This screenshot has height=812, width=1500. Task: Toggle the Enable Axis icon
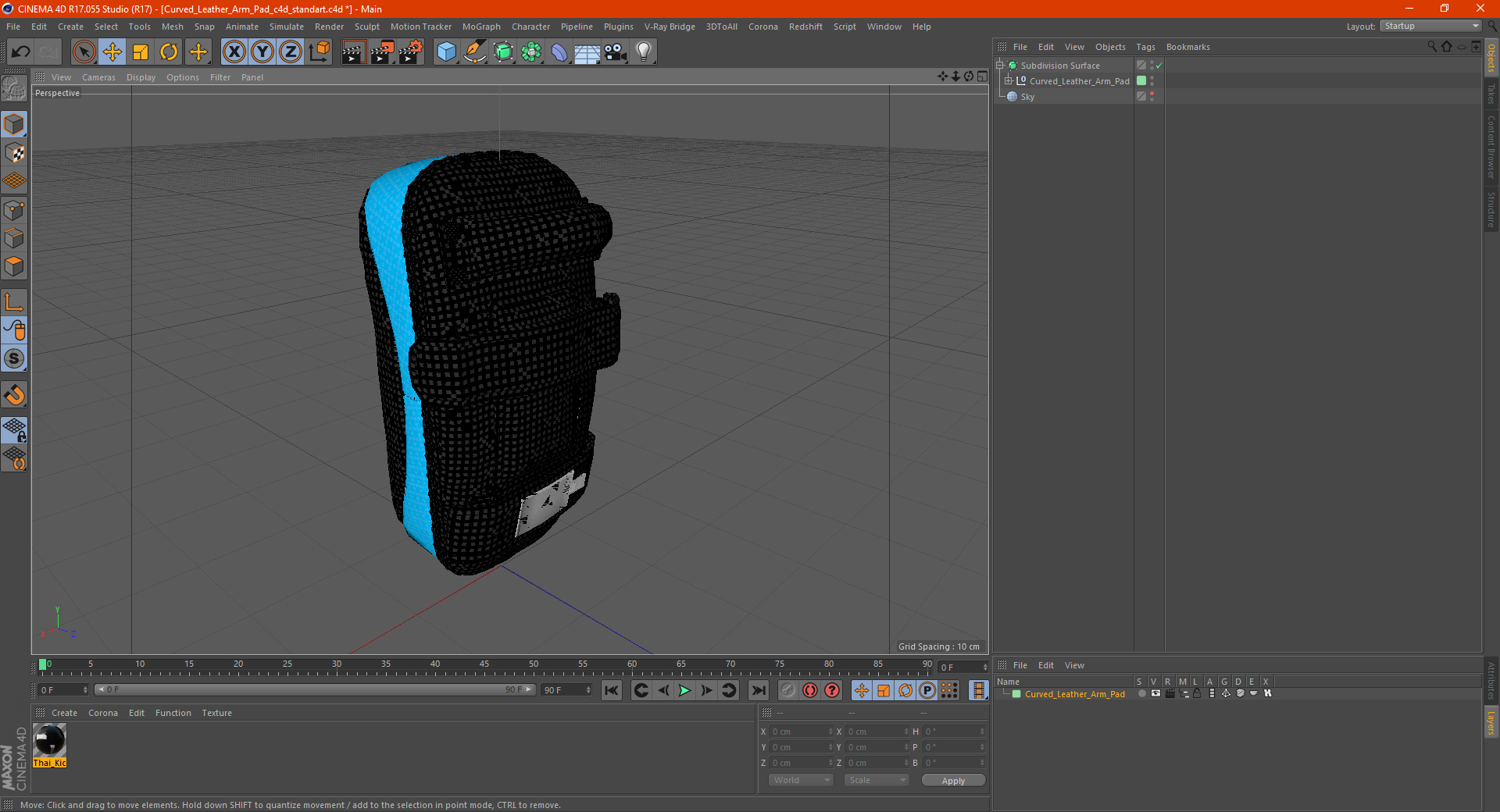coord(14,302)
